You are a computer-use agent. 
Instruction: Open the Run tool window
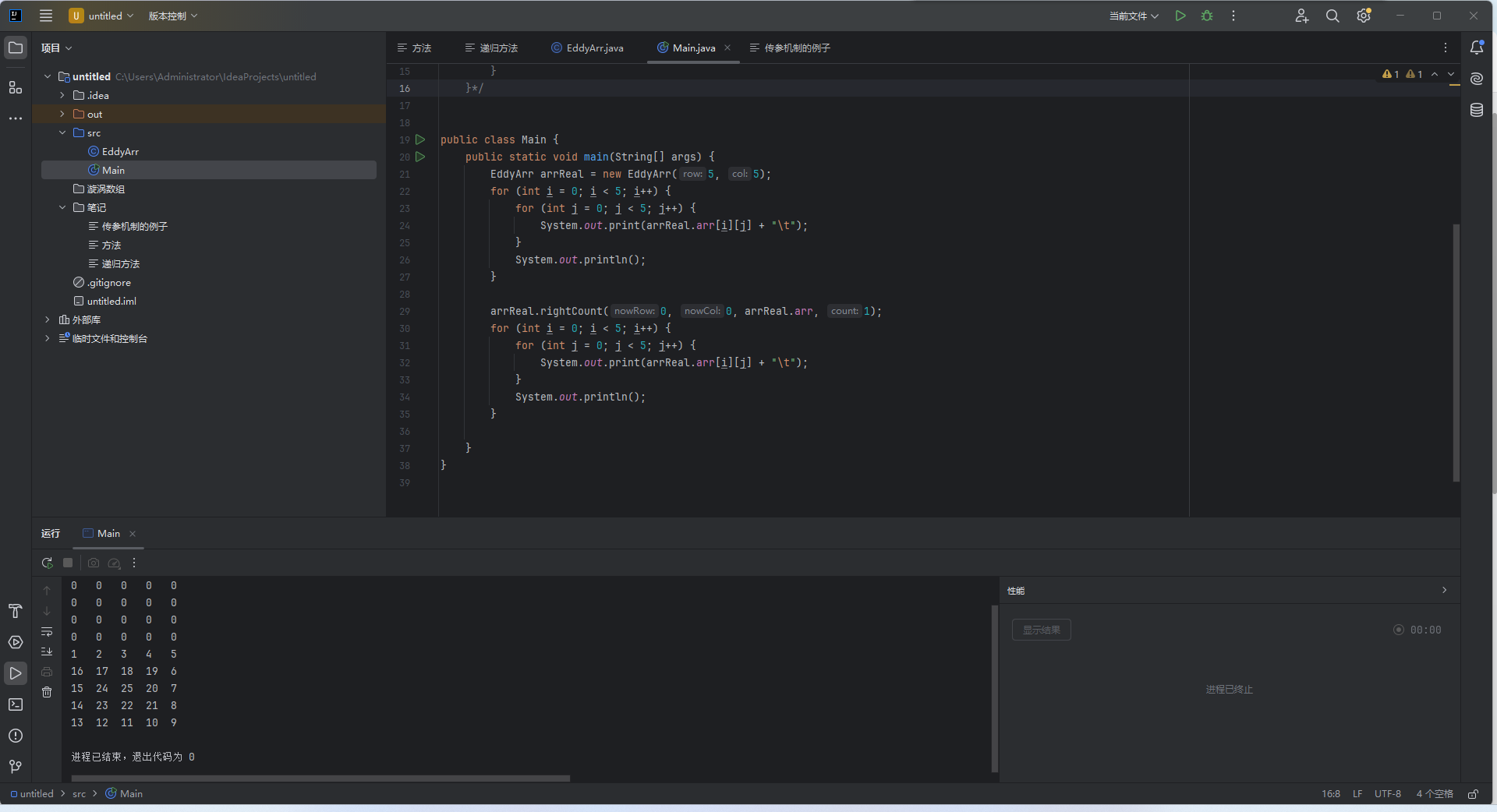click(16, 673)
